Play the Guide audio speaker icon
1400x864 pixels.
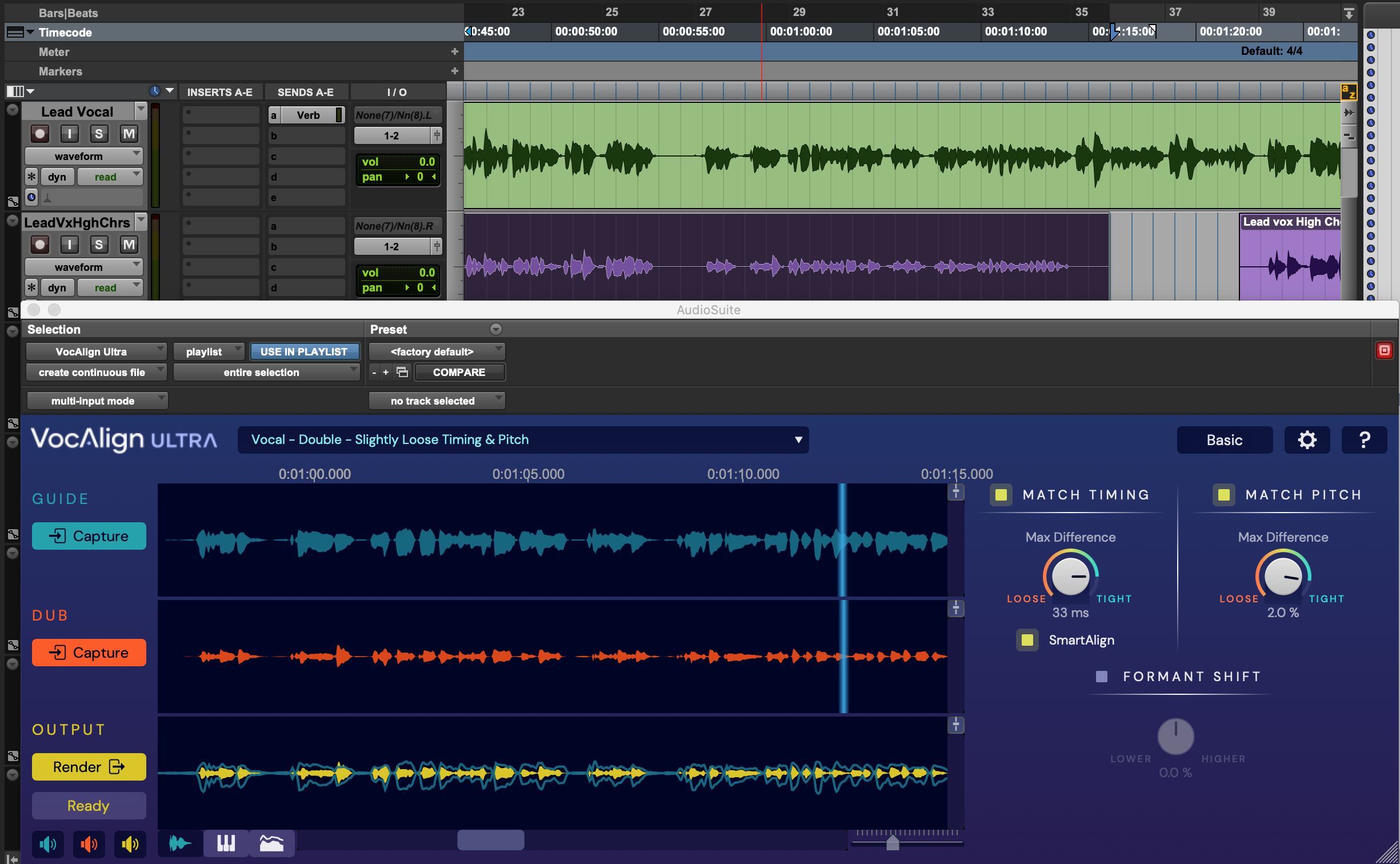click(48, 844)
